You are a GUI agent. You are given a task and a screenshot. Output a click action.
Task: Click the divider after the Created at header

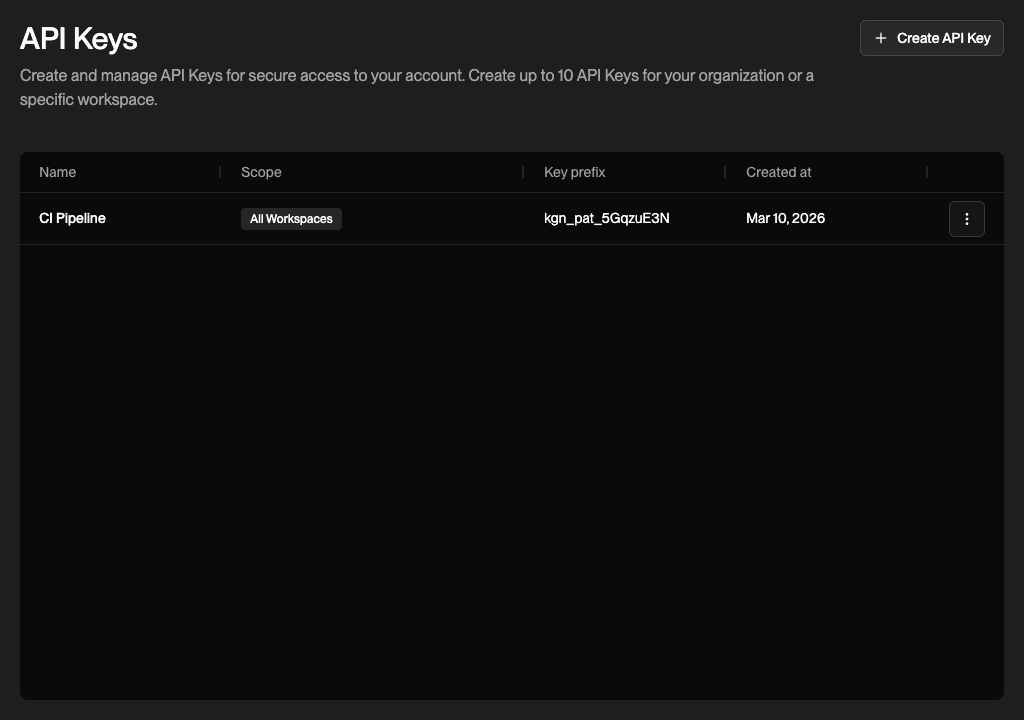tap(927, 172)
